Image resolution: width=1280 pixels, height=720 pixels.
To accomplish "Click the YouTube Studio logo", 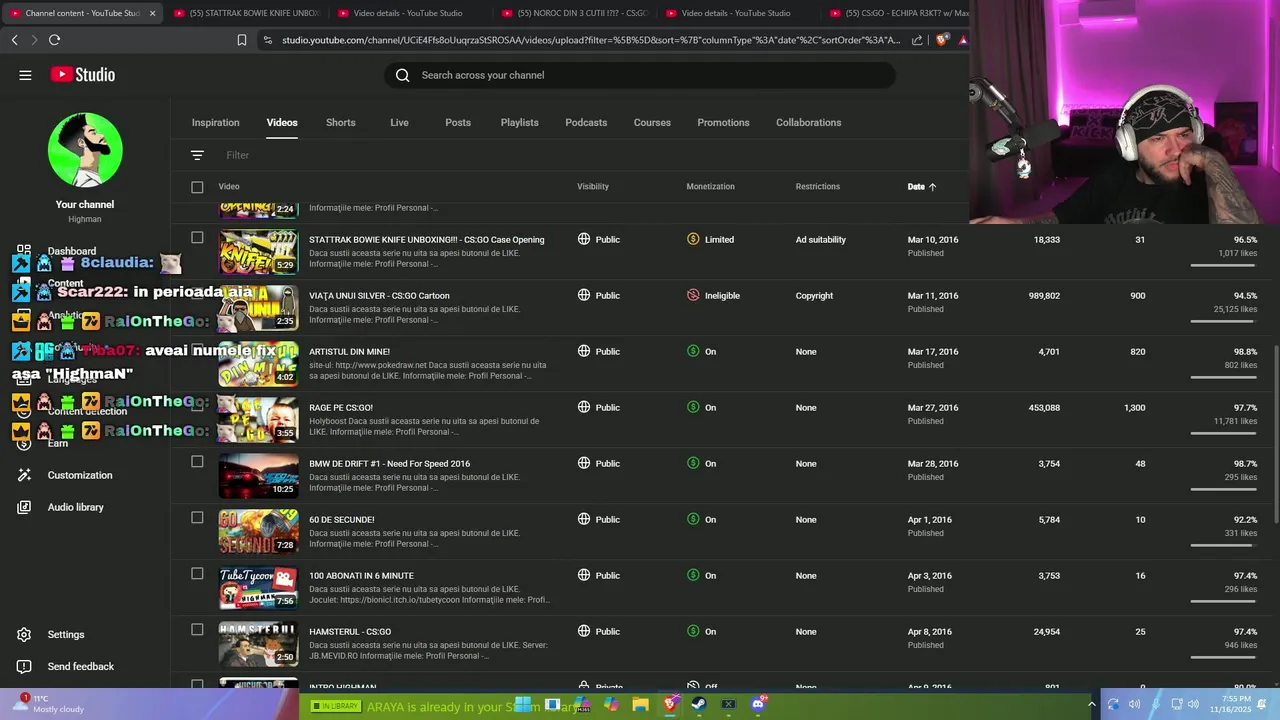I will [83, 75].
